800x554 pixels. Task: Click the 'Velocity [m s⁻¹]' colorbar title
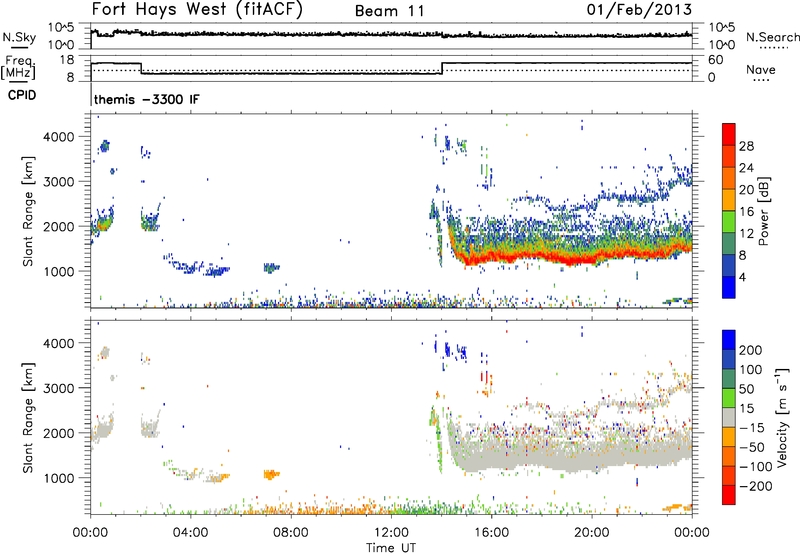781,417
